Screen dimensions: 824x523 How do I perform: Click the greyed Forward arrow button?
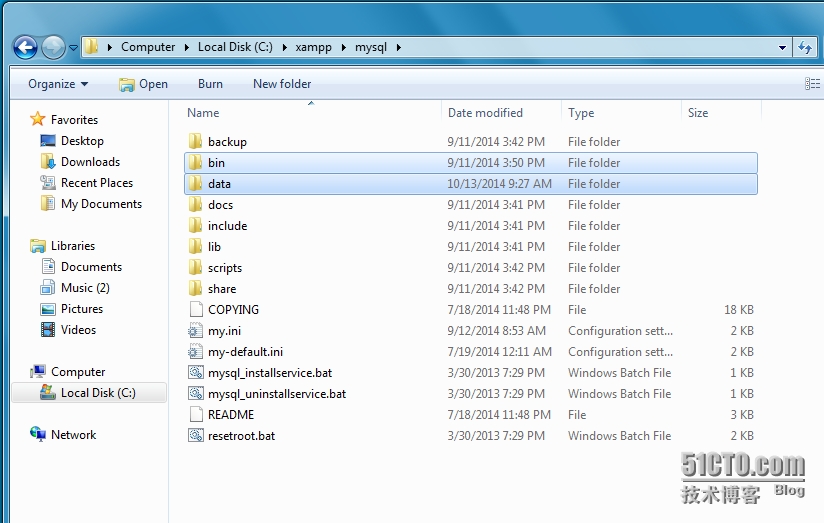53,48
